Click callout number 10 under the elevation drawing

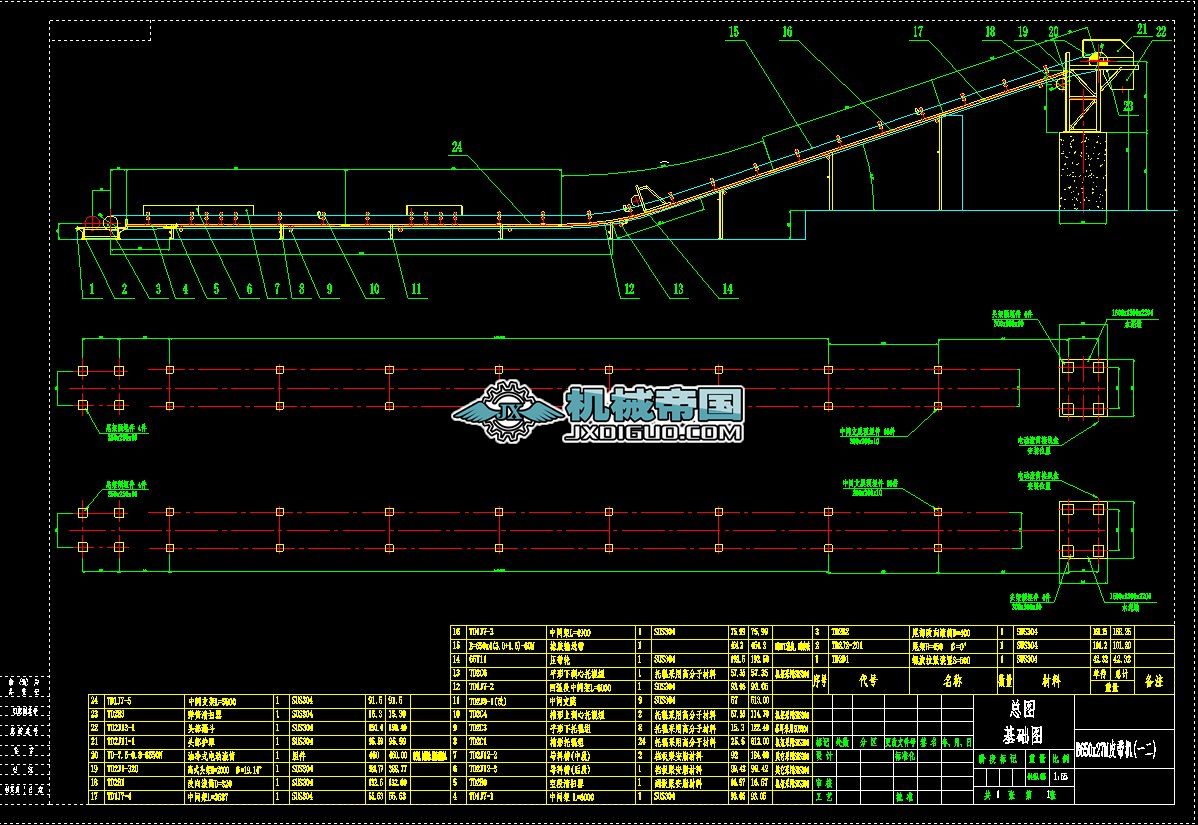[374, 289]
